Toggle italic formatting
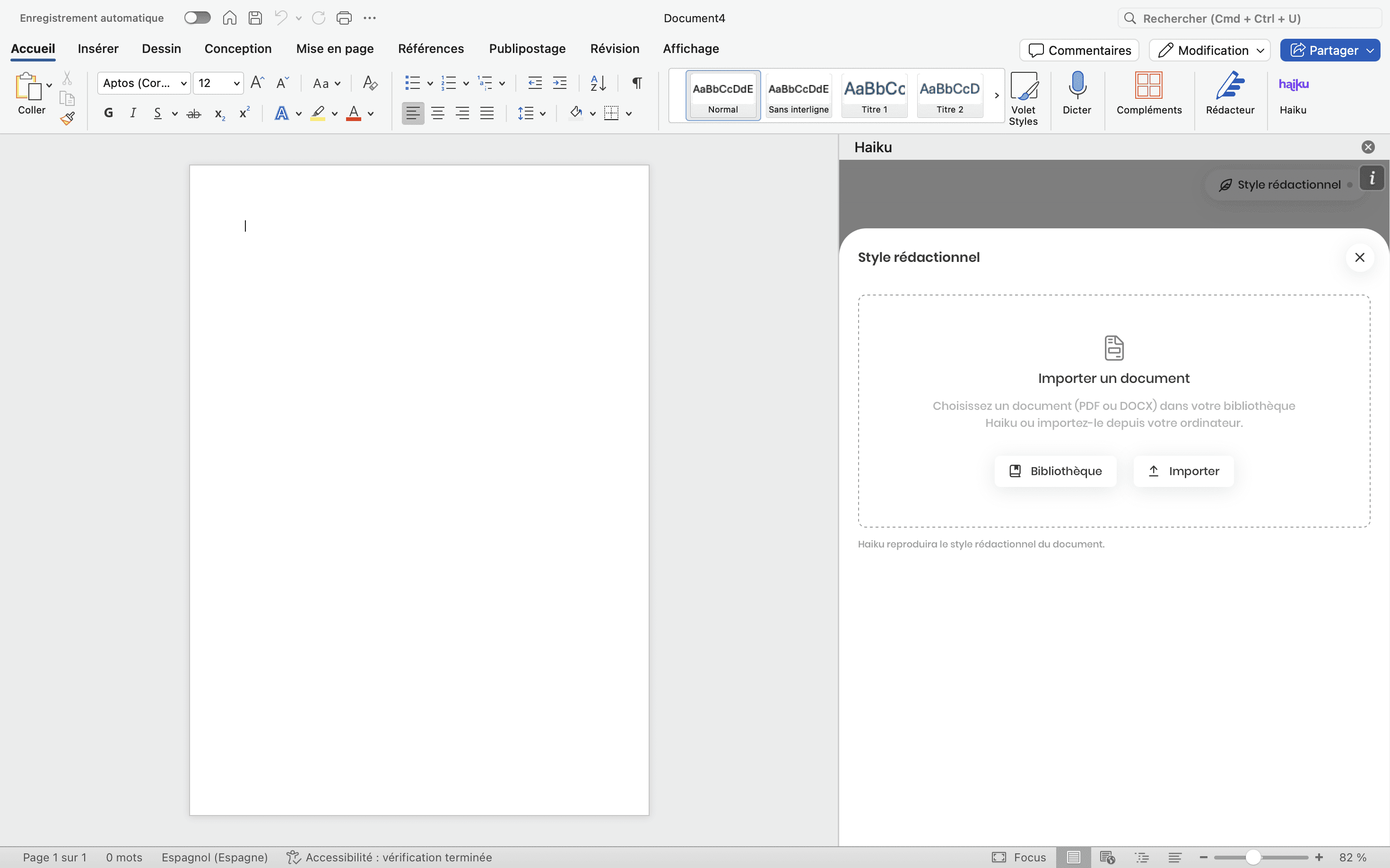Viewport: 1390px width, 868px height. [x=133, y=113]
